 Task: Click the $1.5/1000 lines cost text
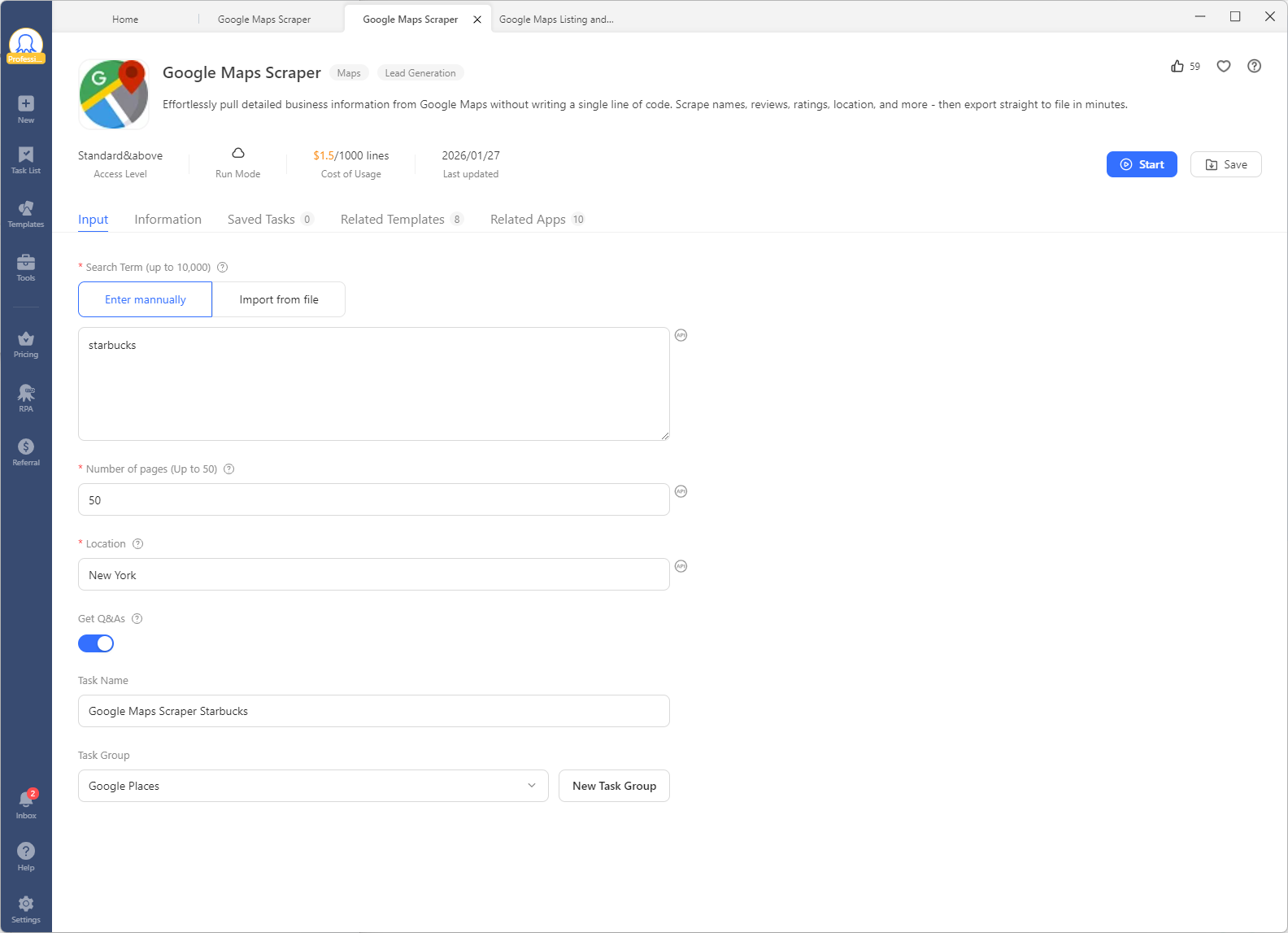click(x=351, y=155)
